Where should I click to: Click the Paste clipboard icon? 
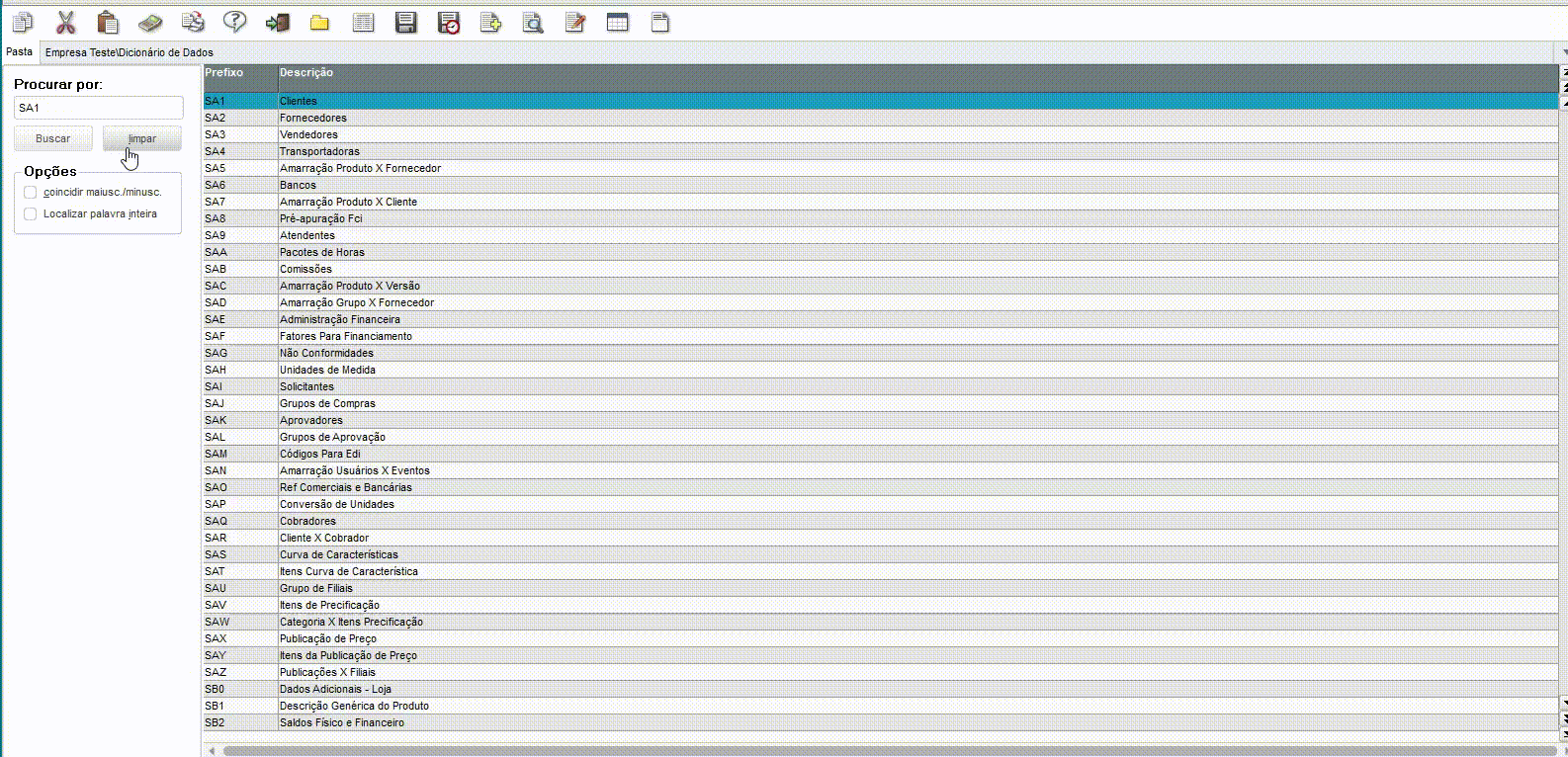pyautogui.click(x=108, y=22)
